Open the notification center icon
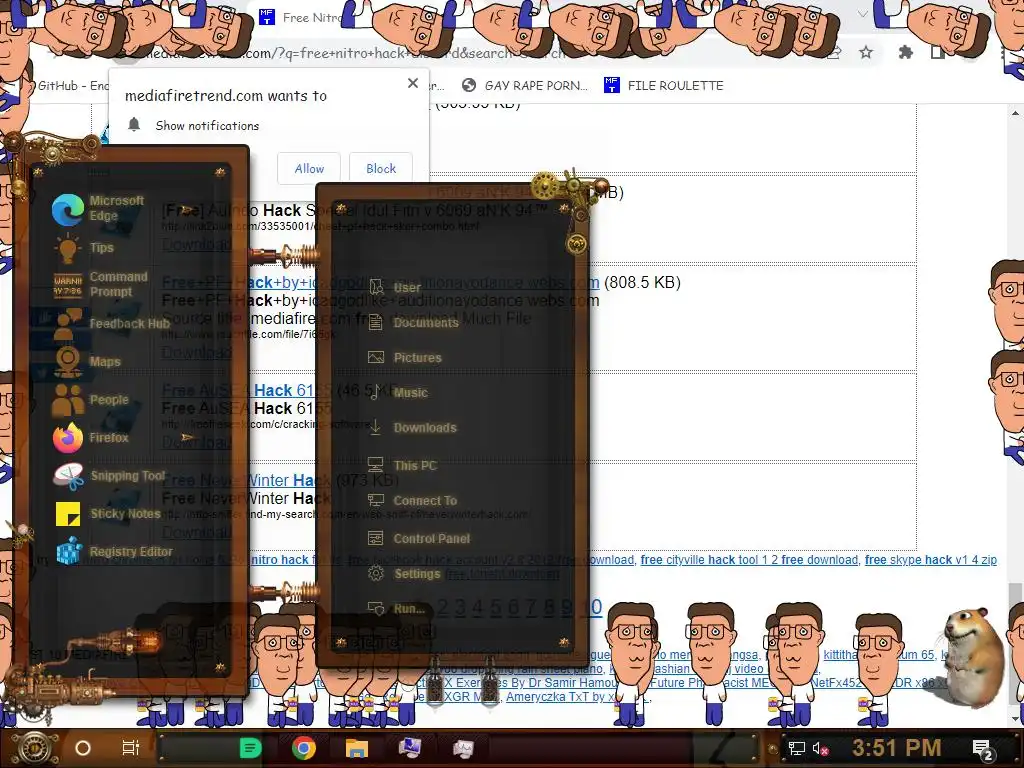 pos(983,749)
